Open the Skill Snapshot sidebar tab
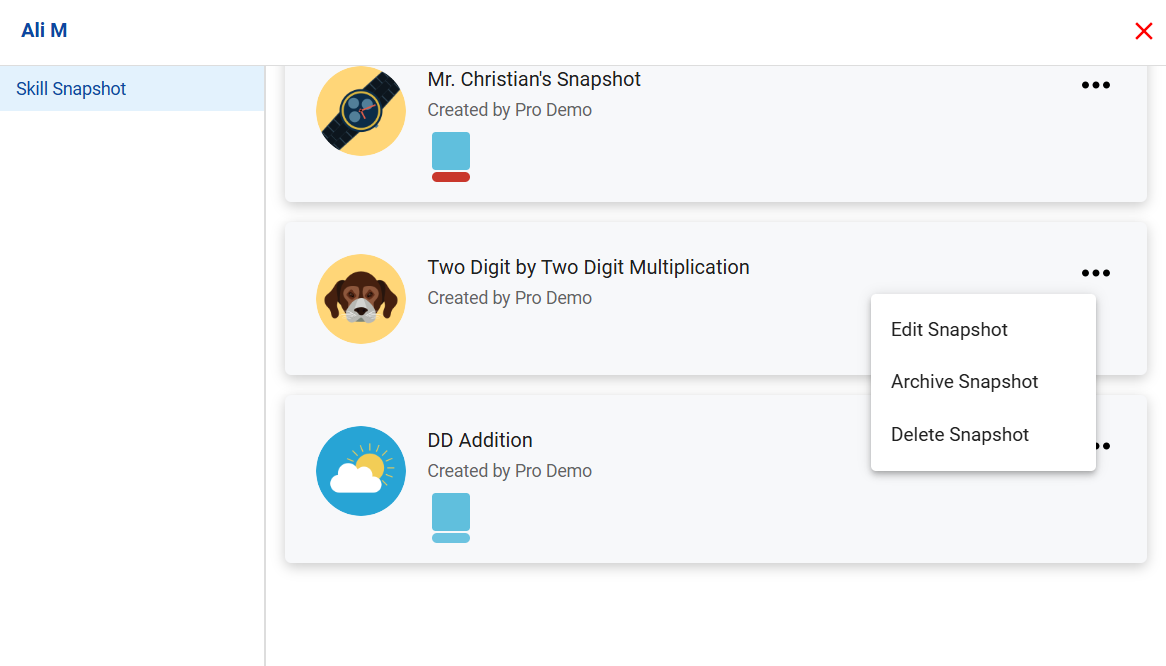Image resolution: width=1166 pixels, height=666 pixels. point(132,88)
